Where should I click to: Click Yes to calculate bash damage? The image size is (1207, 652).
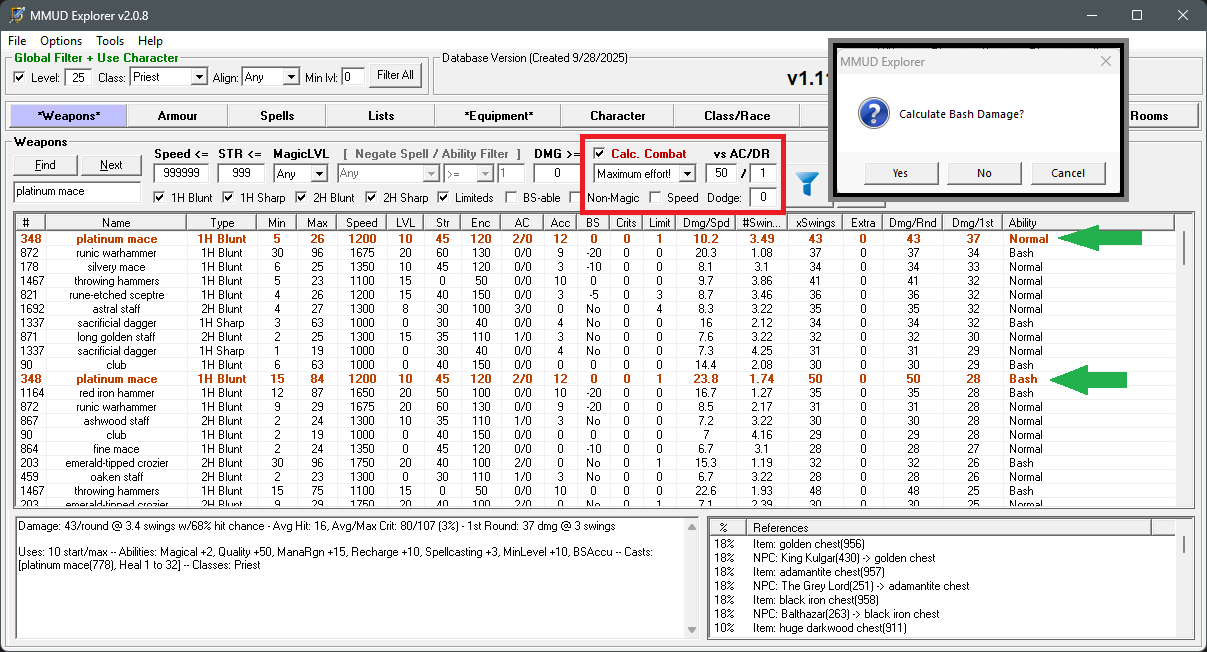900,173
